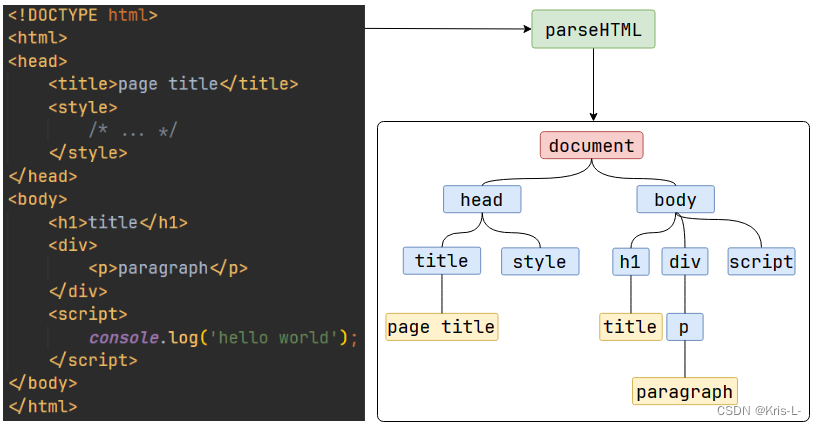Select the yellow 'paragraph' text node
The width and height of the screenshot is (816, 425).
click(x=685, y=392)
